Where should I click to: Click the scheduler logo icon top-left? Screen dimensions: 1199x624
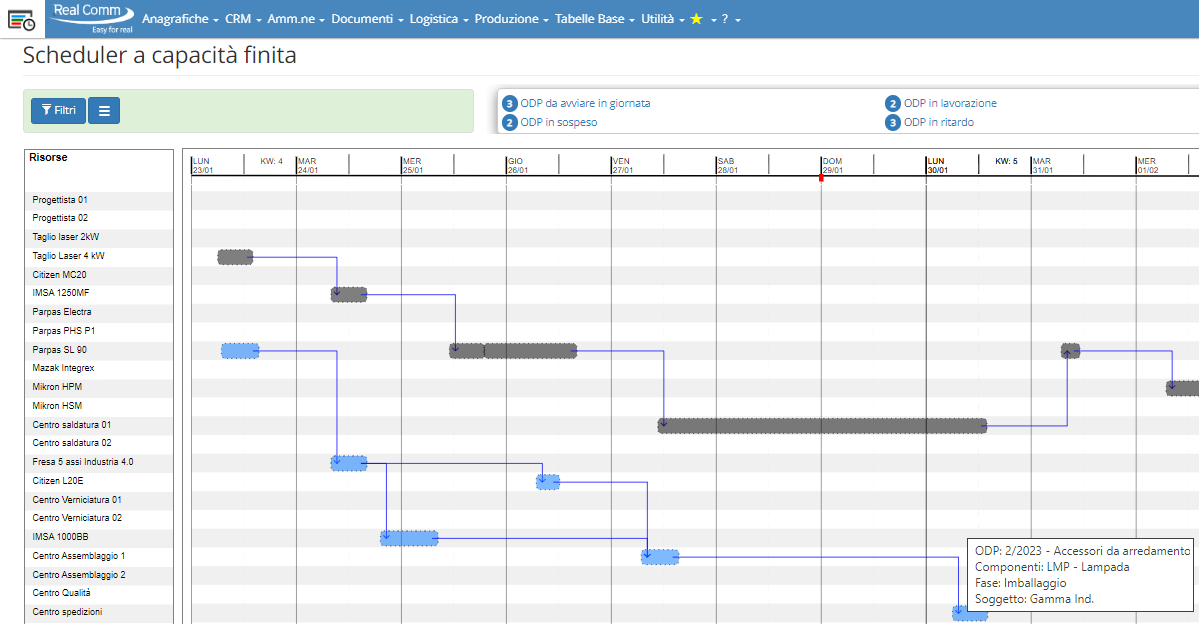point(22,19)
